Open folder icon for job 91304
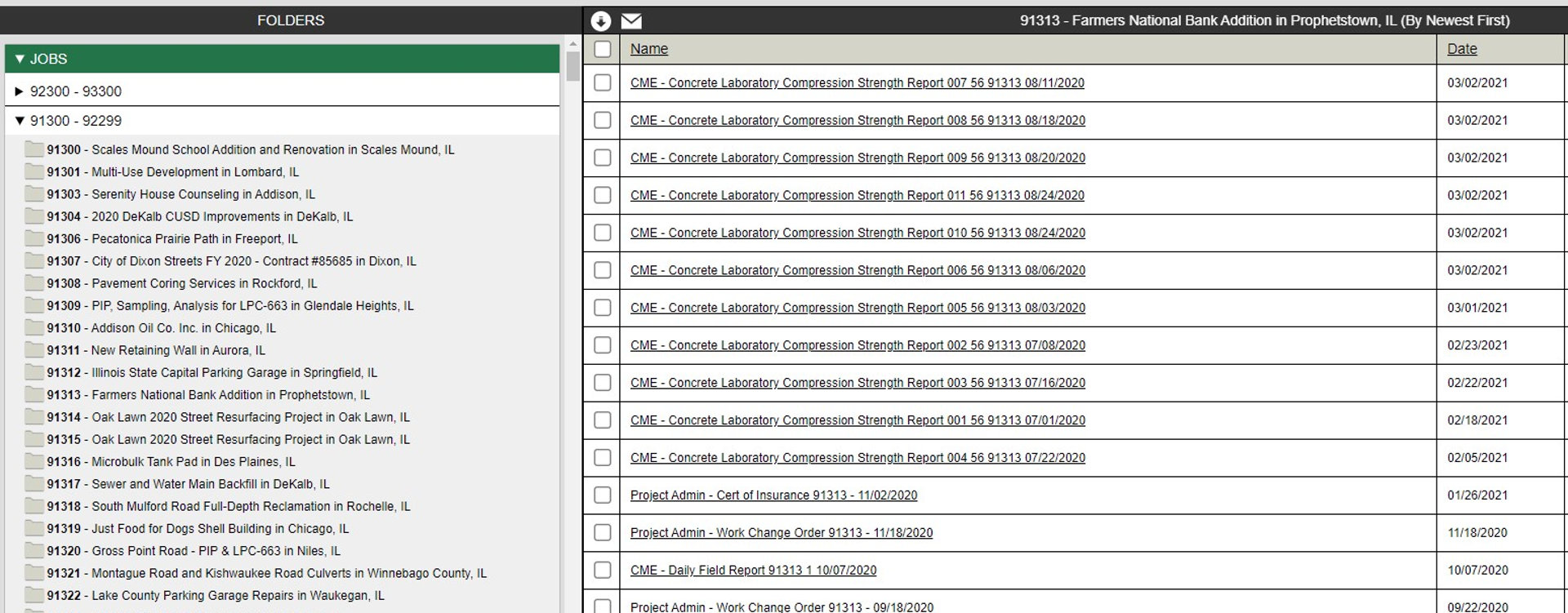Screen dimensions: 1568x613 [x=34, y=216]
